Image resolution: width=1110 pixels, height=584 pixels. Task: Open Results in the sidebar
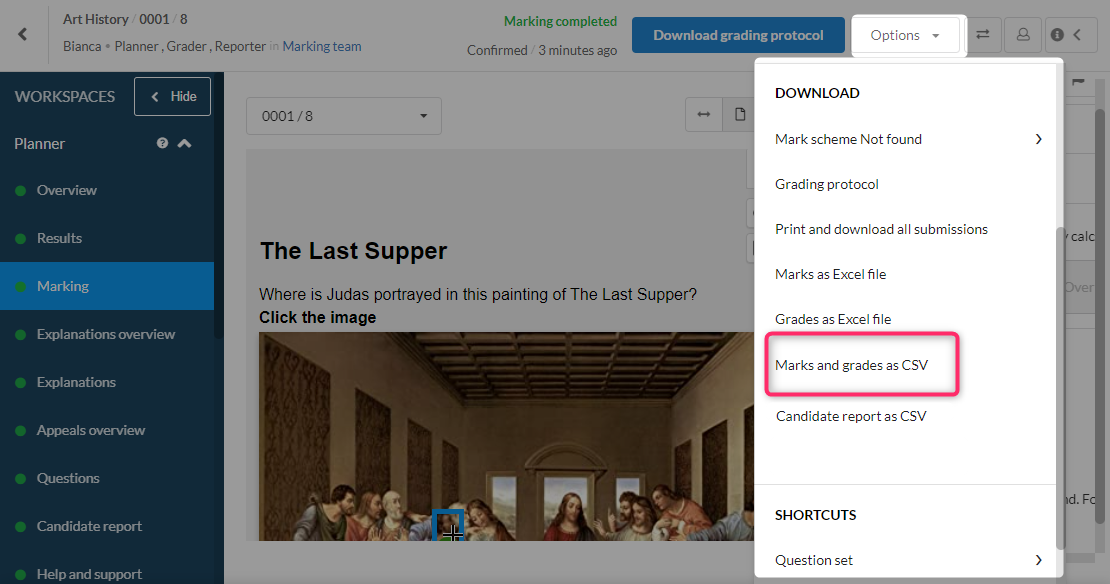click(107, 239)
